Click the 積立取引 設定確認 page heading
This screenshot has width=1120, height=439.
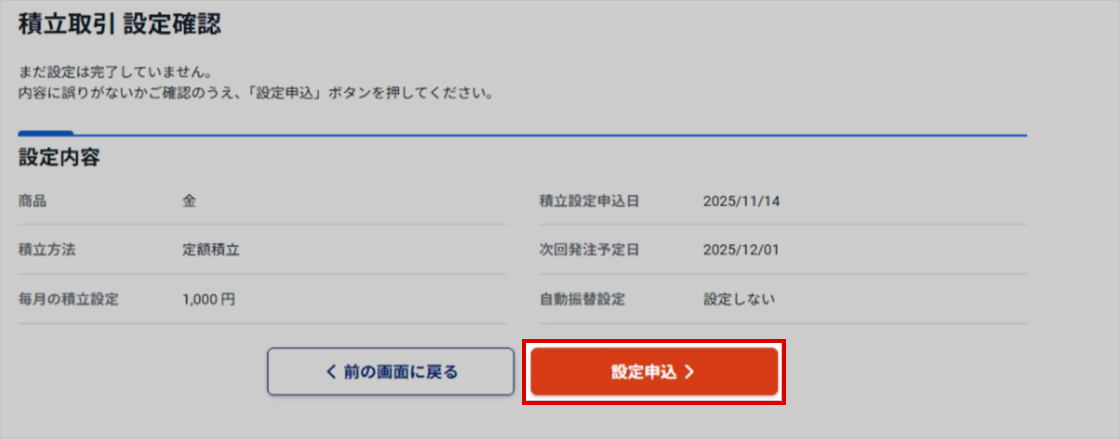(120, 27)
